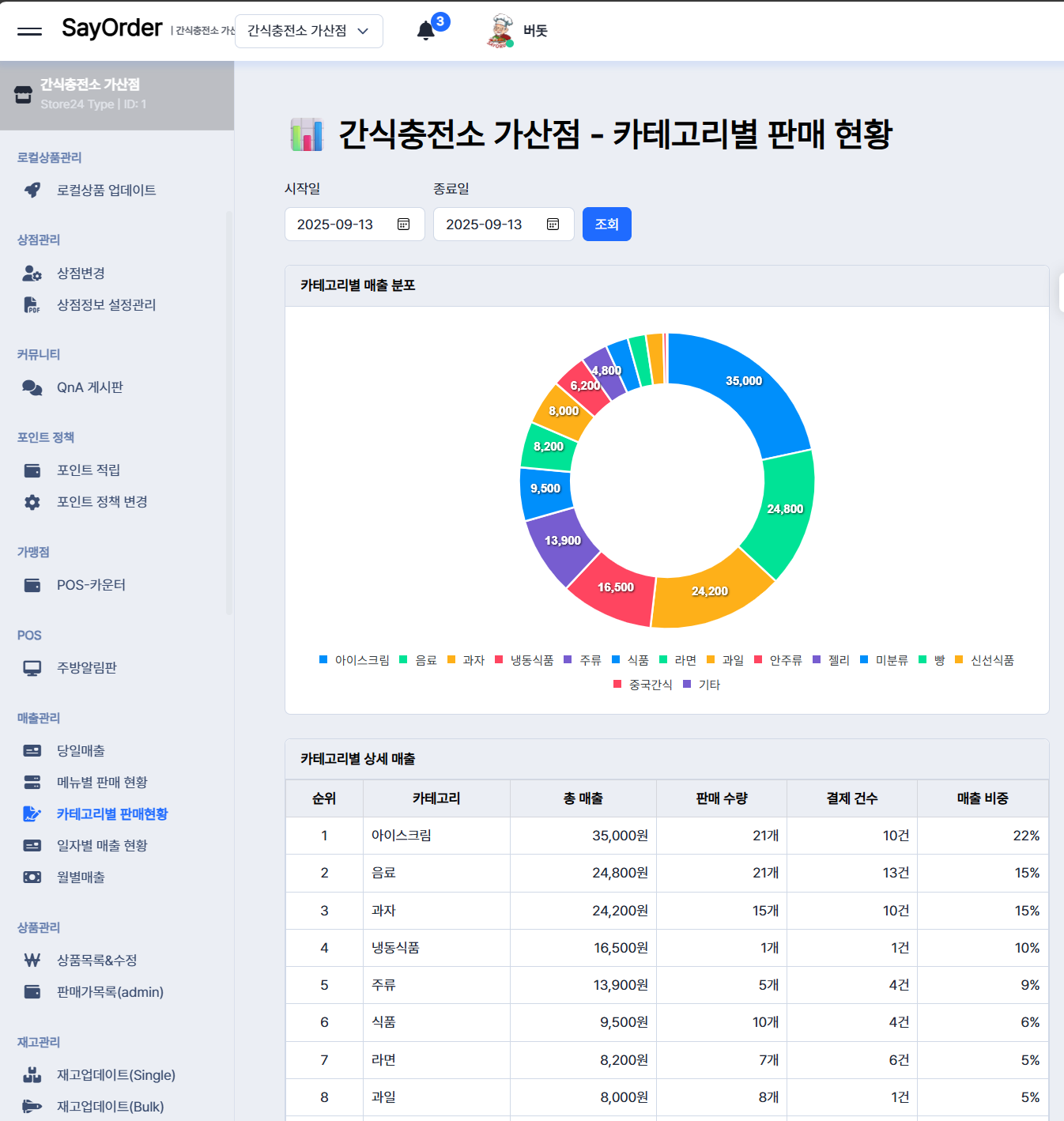Click the chat bubbles icon for QnA 게시판

coord(32,388)
